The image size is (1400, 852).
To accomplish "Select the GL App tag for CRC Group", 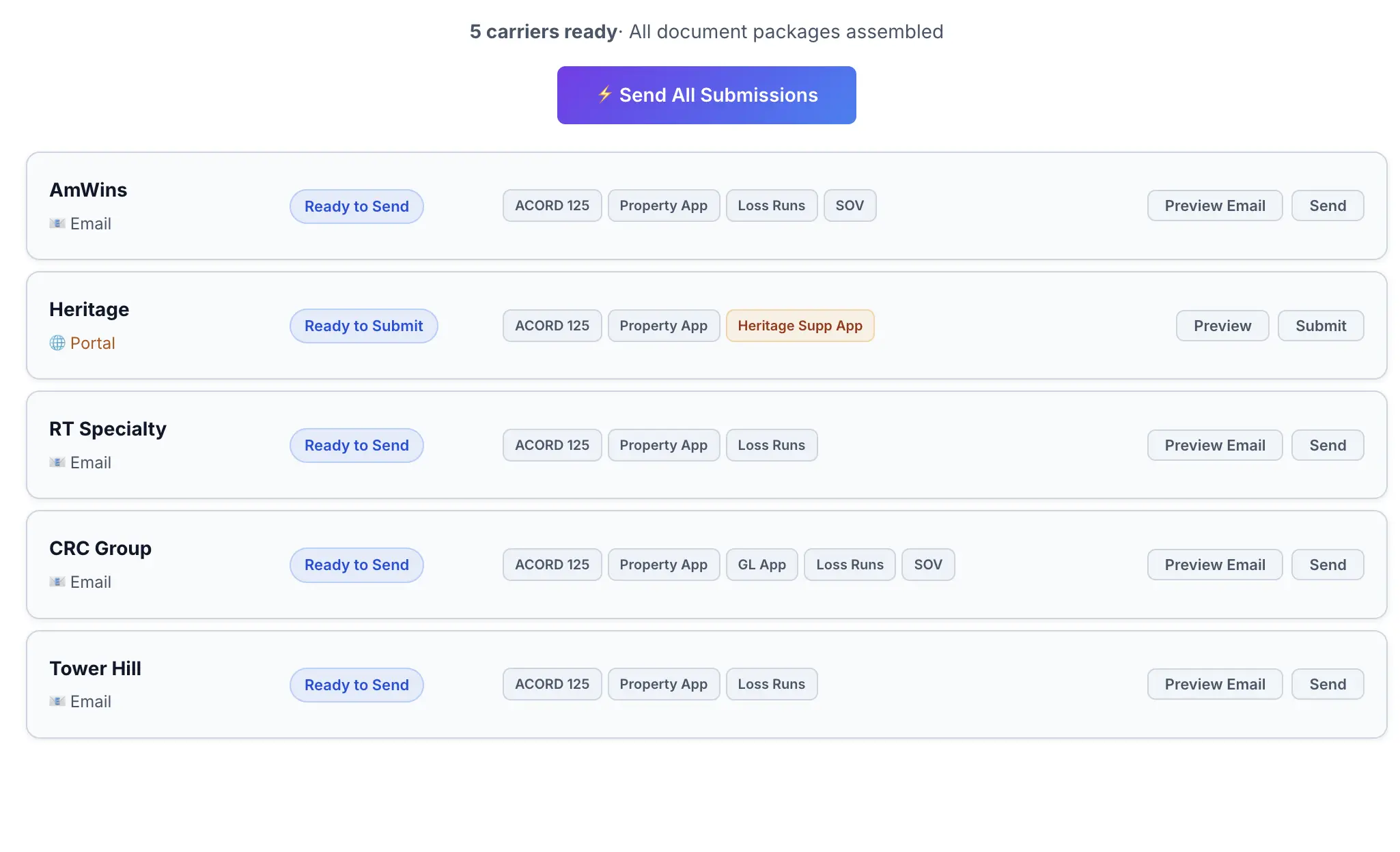I will click(761, 565).
